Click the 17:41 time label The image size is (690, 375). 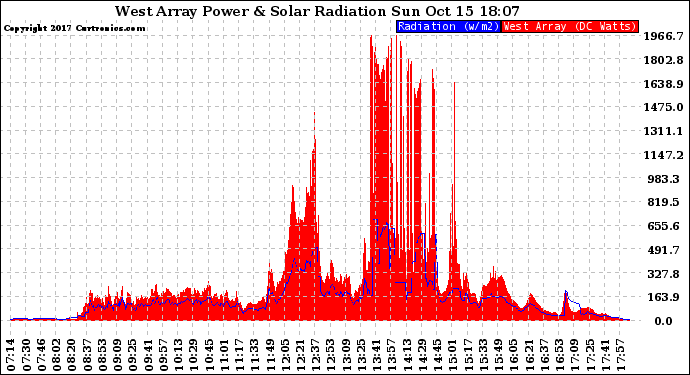(x=605, y=355)
